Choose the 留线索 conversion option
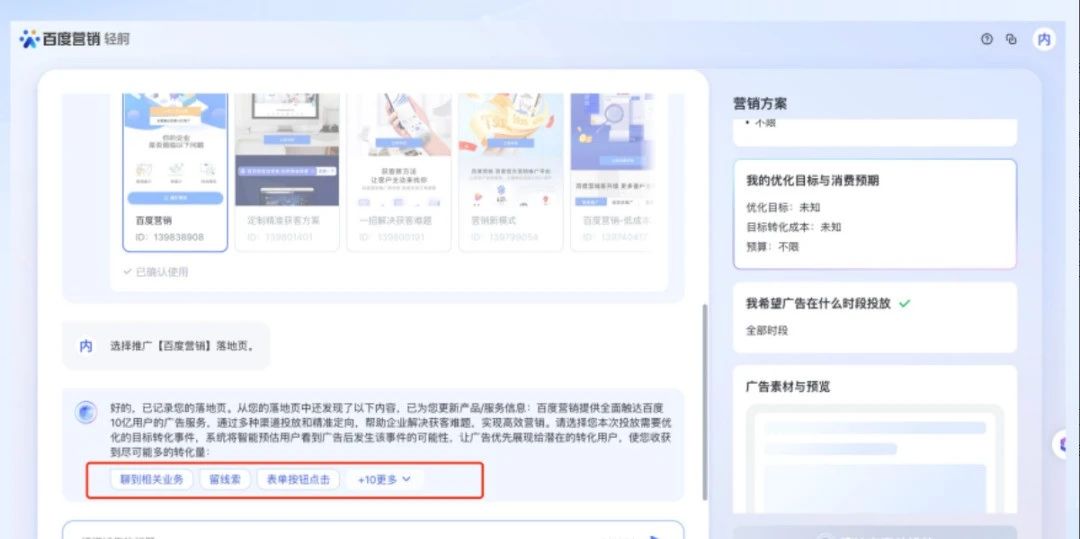Image resolution: width=1080 pixels, height=539 pixels. [x=225, y=479]
